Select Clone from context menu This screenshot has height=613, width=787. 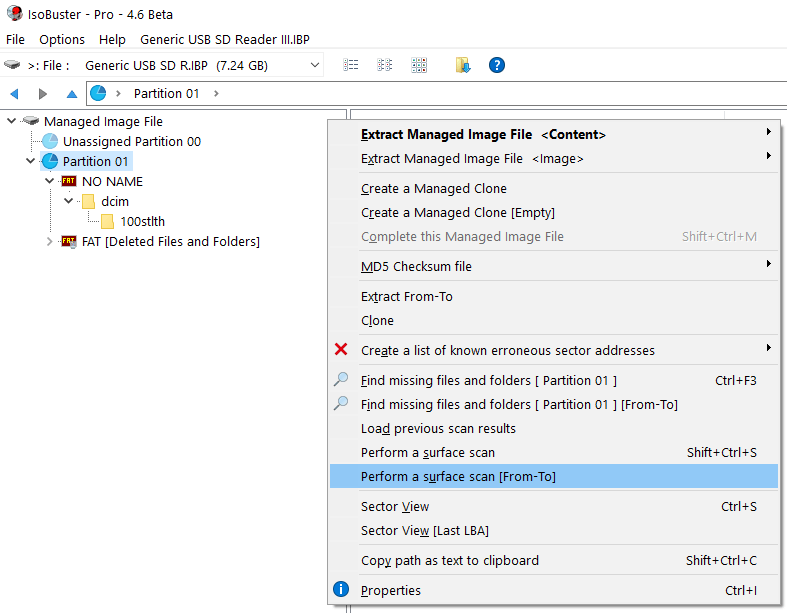point(554,321)
